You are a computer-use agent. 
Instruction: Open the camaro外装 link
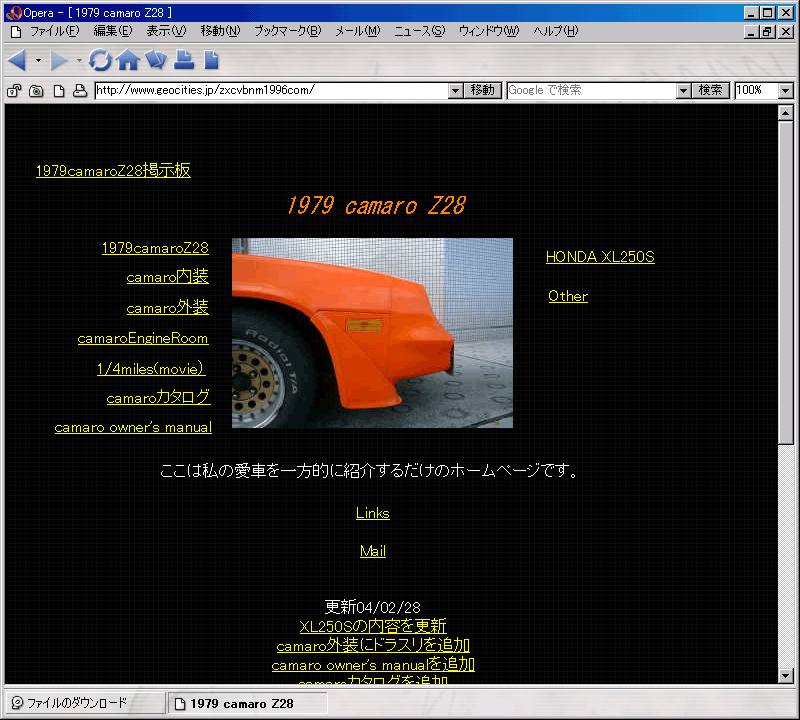click(x=167, y=308)
